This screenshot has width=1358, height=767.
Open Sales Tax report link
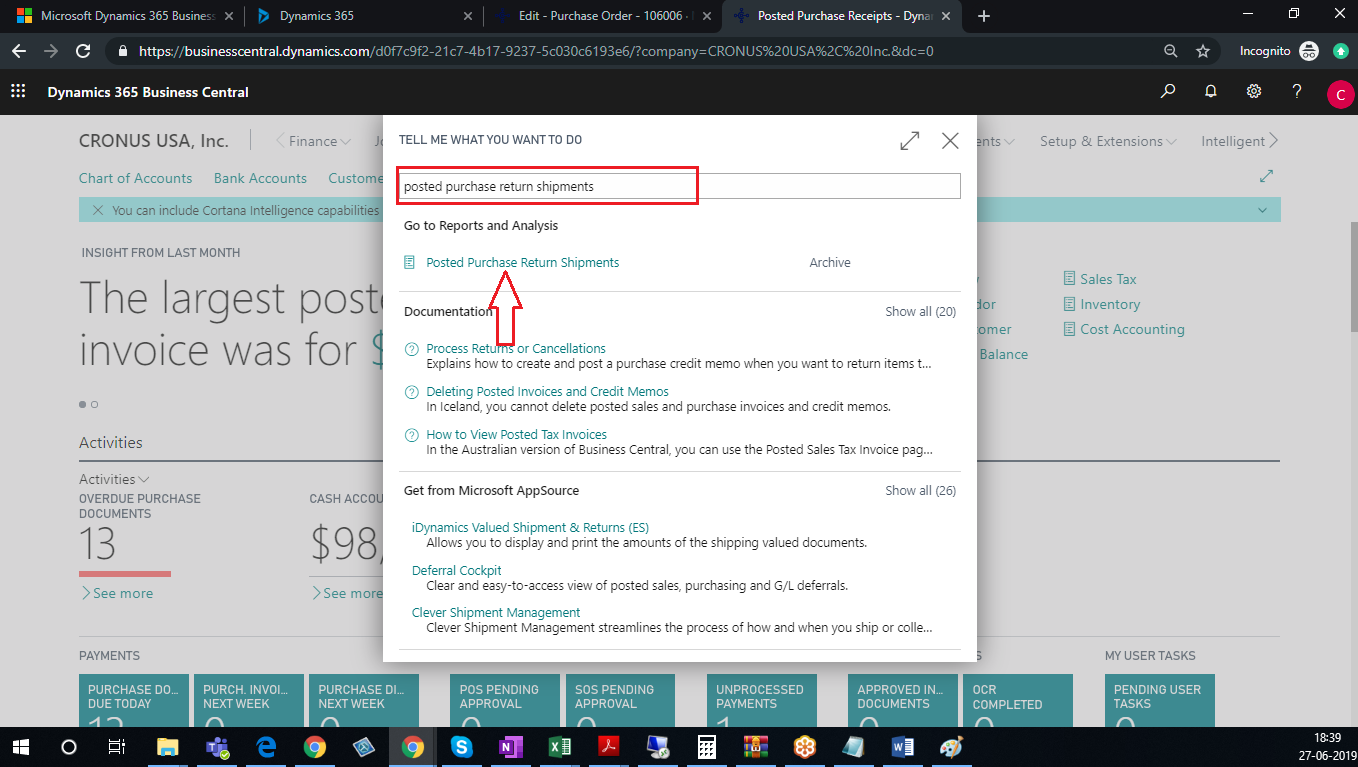point(1108,279)
